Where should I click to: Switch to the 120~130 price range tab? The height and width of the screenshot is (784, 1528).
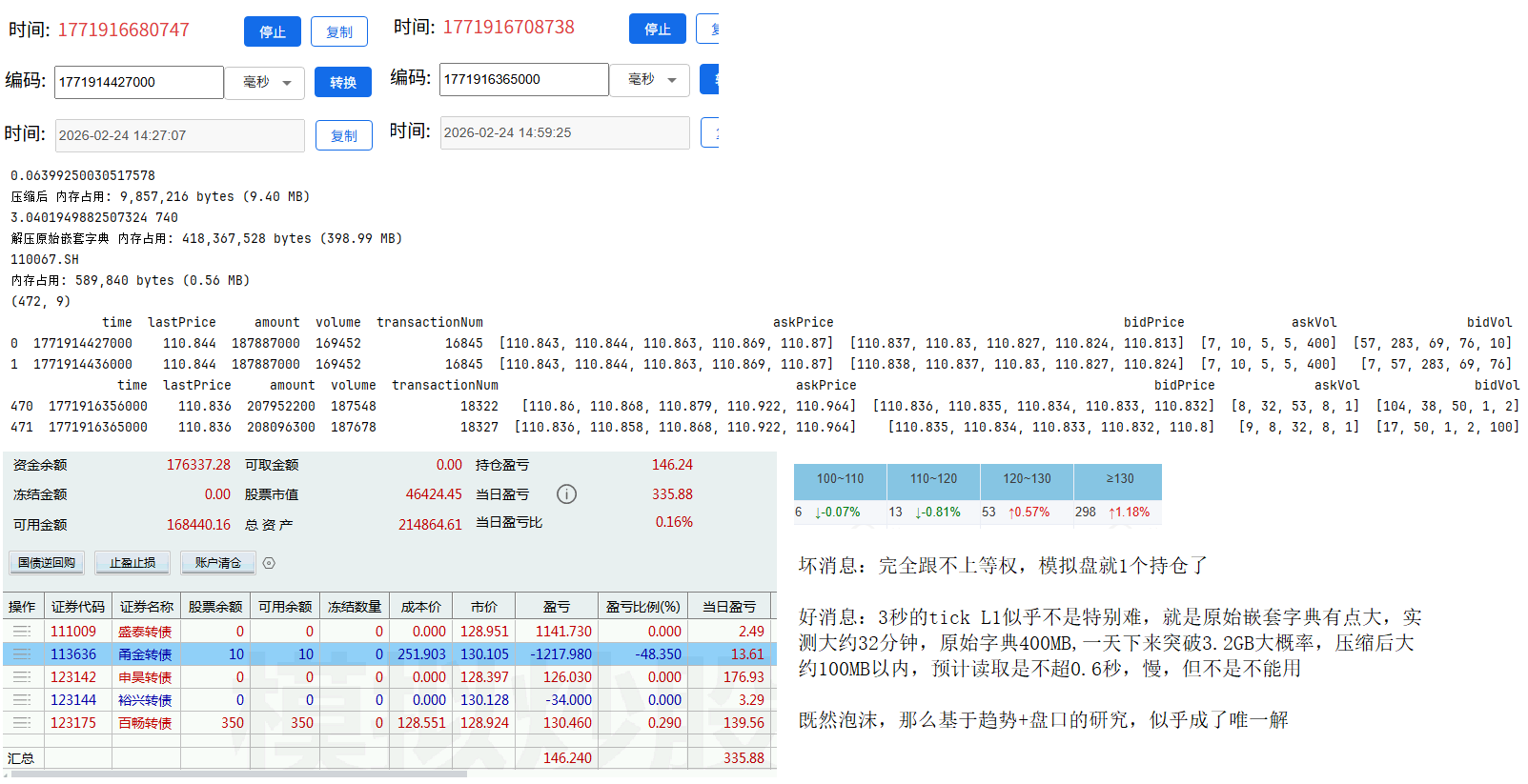coord(1027,479)
